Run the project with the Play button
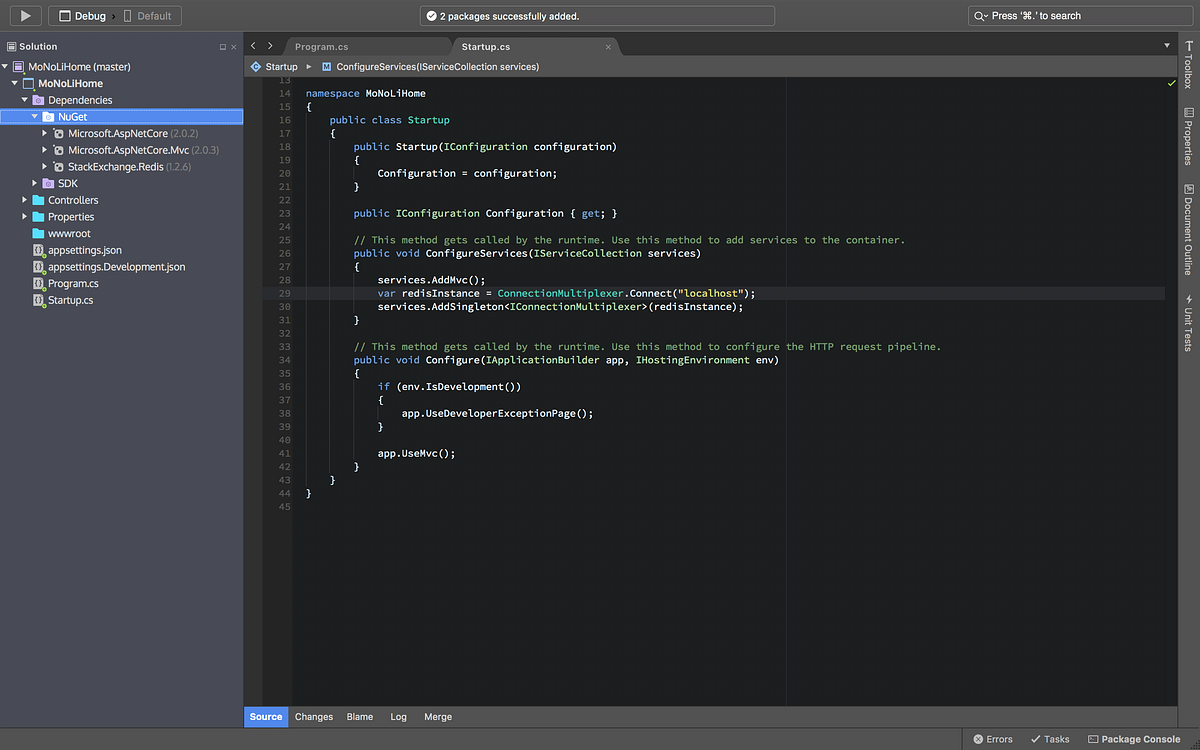The width and height of the screenshot is (1200, 750). coord(24,15)
